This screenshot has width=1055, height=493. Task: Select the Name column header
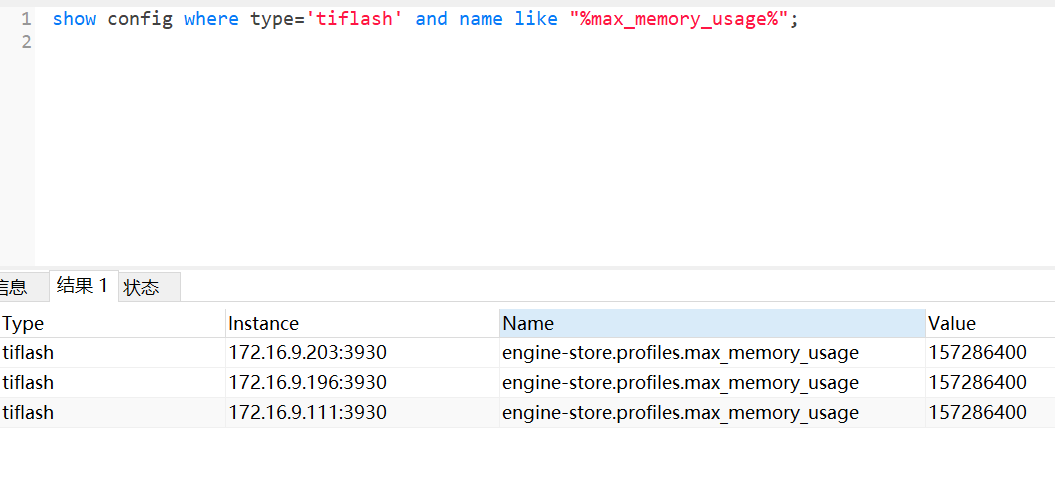coord(528,323)
